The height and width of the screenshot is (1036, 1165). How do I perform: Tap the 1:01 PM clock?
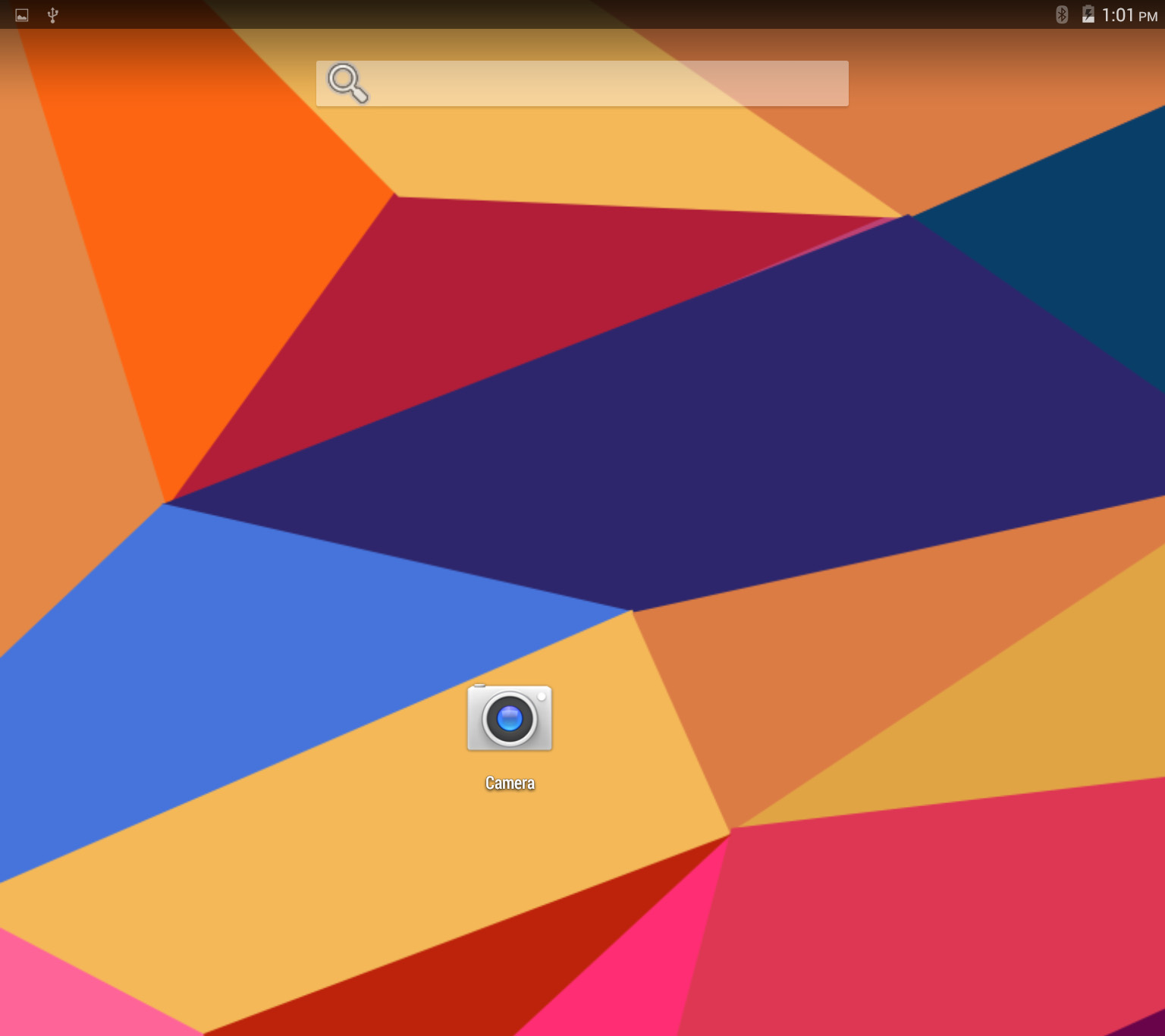click(1129, 15)
